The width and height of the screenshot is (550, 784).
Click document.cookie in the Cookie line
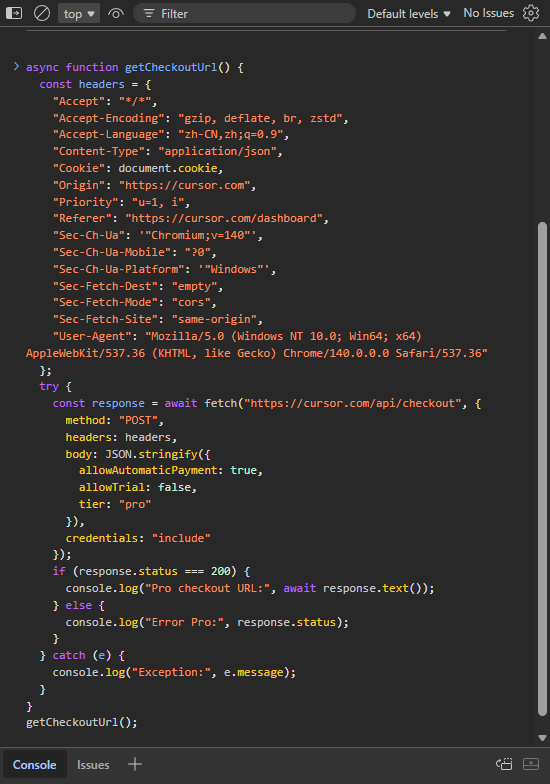click(x=168, y=168)
